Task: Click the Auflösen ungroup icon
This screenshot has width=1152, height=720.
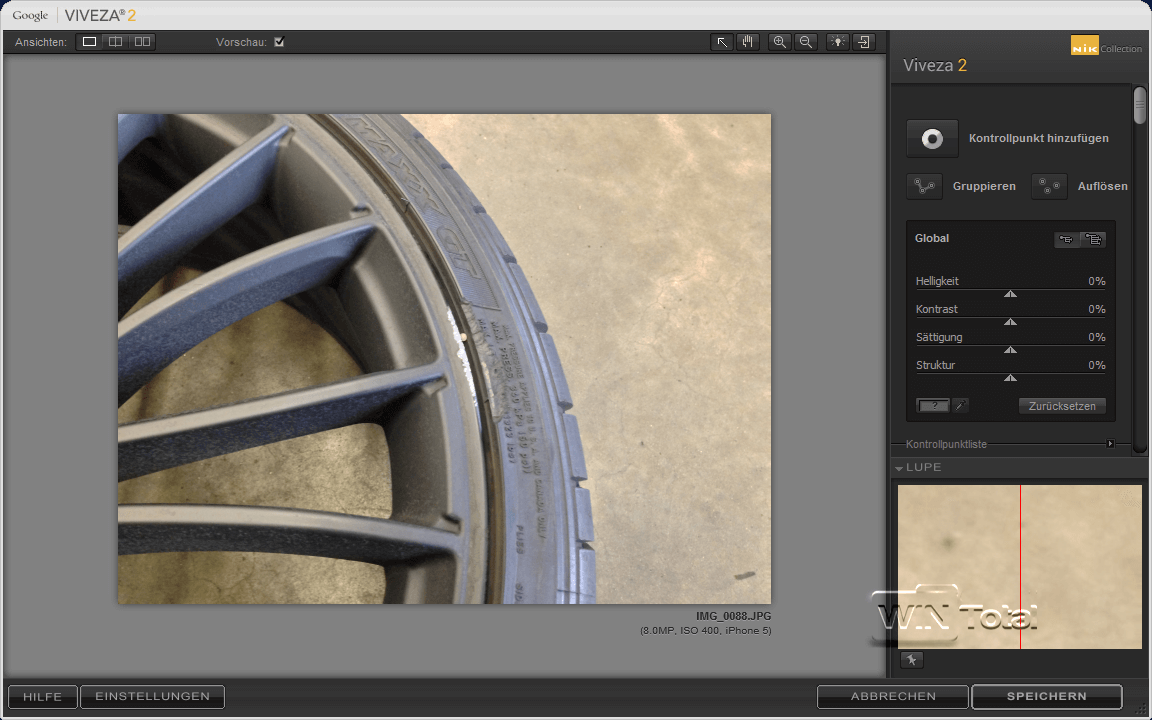Action: click(1049, 187)
